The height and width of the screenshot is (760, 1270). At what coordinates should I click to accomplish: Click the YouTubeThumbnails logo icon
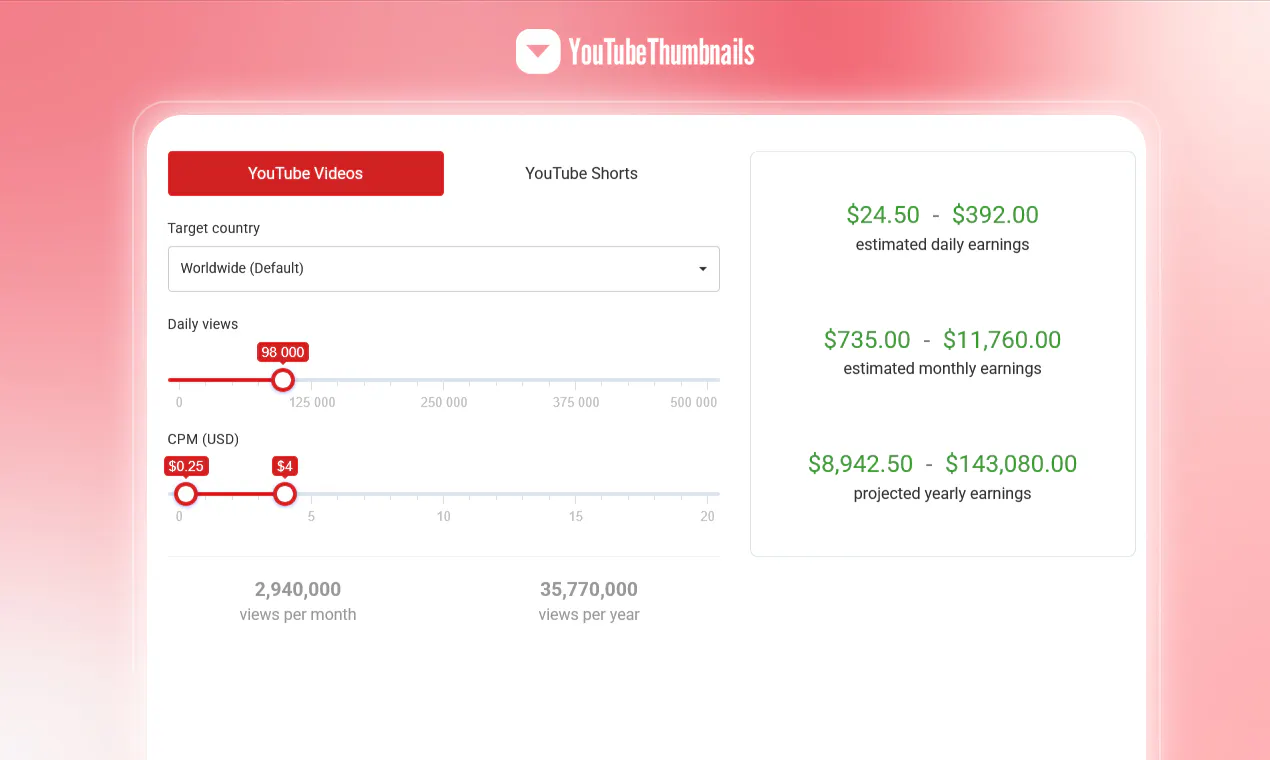(538, 51)
